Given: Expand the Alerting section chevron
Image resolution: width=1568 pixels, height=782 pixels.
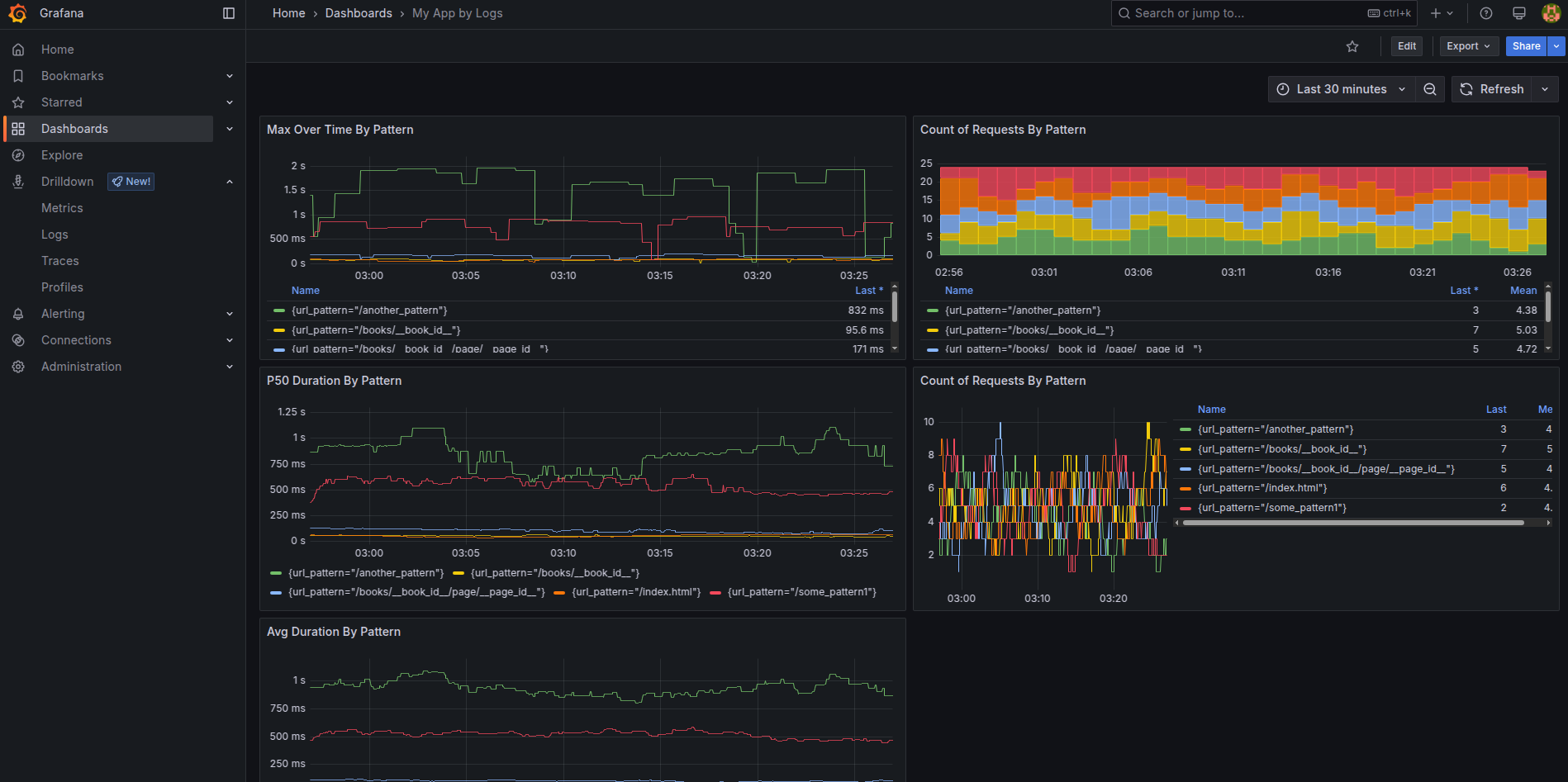Looking at the screenshot, I should (x=230, y=314).
